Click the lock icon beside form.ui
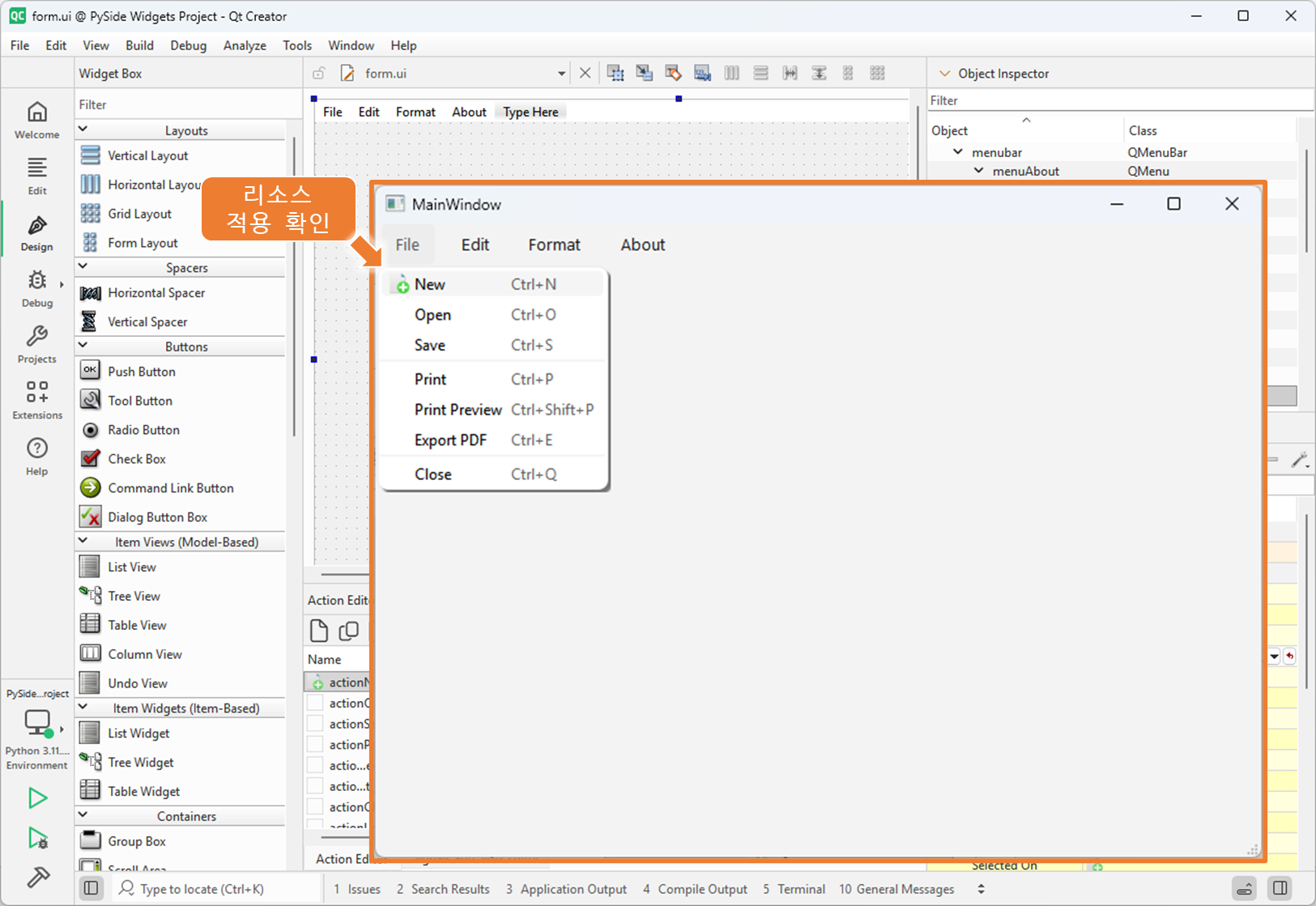Image resolution: width=1316 pixels, height=906 pixels. coord(319,74)
